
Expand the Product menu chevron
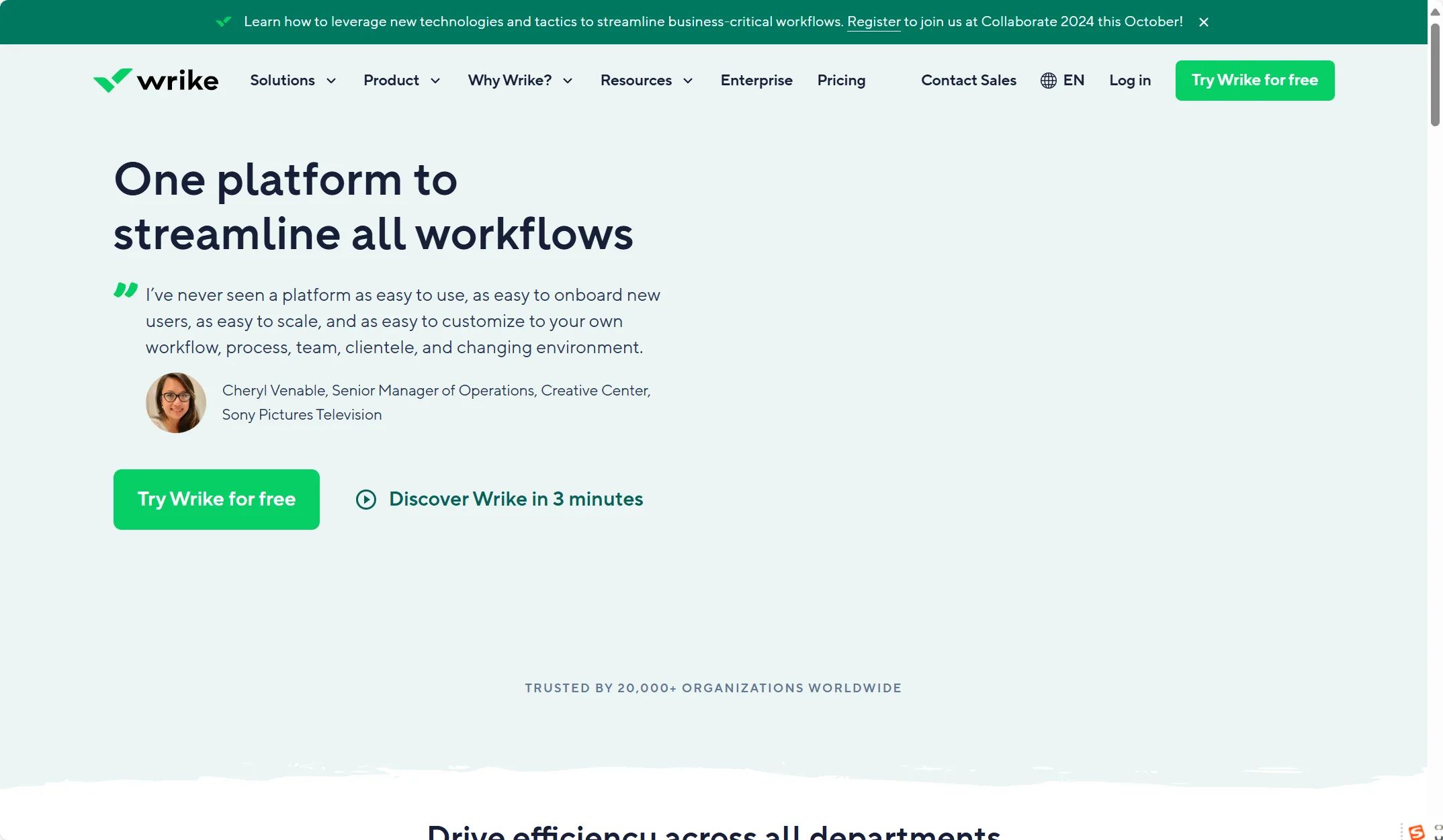click(435, 81)
